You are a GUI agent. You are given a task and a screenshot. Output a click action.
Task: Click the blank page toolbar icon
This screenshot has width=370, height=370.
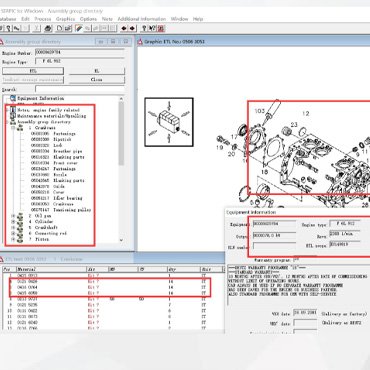pyautogui.click(x=59, y=28)
